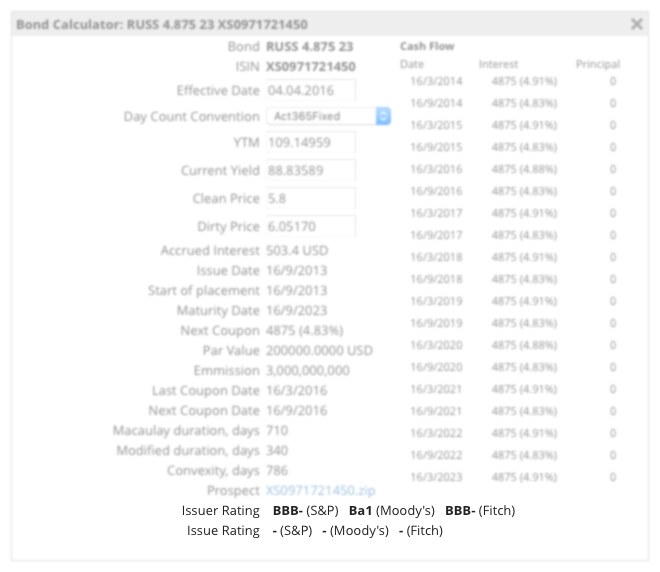This screenshot has width=660, height=572.
Task: Click the Date column header
Action: point(412,64)
